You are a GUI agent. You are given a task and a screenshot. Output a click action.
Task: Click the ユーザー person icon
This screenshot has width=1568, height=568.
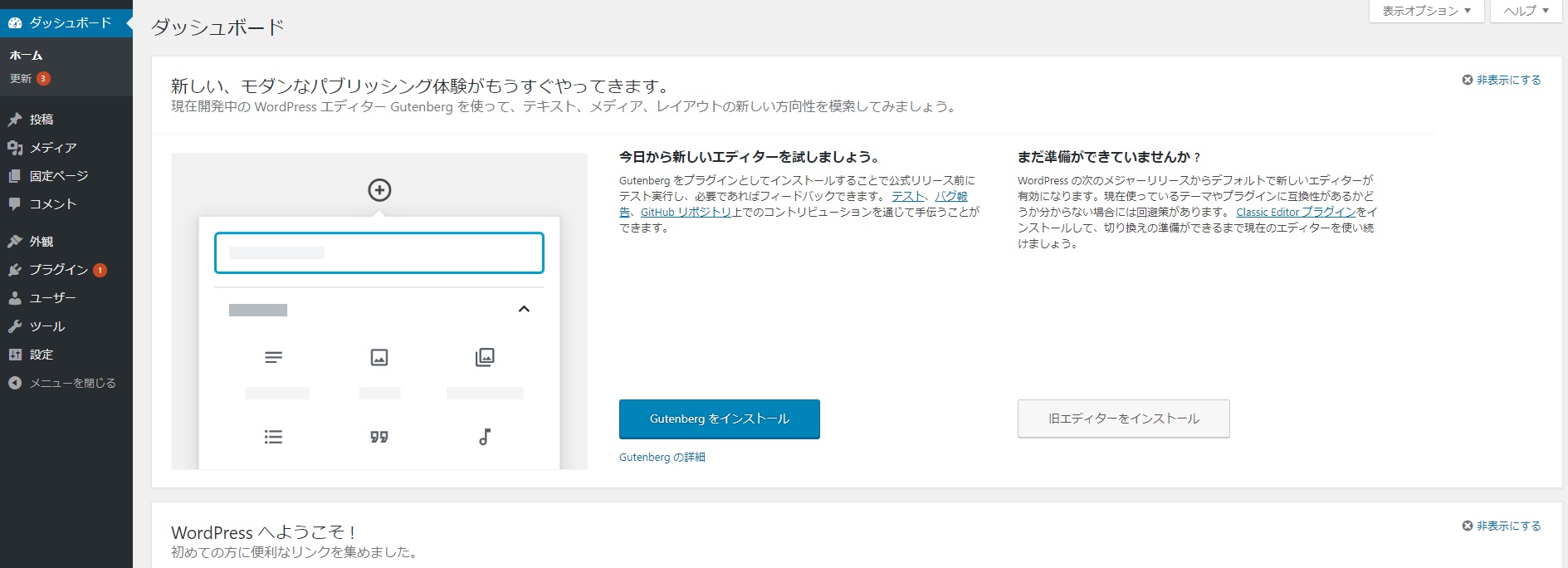click(15, 298)
